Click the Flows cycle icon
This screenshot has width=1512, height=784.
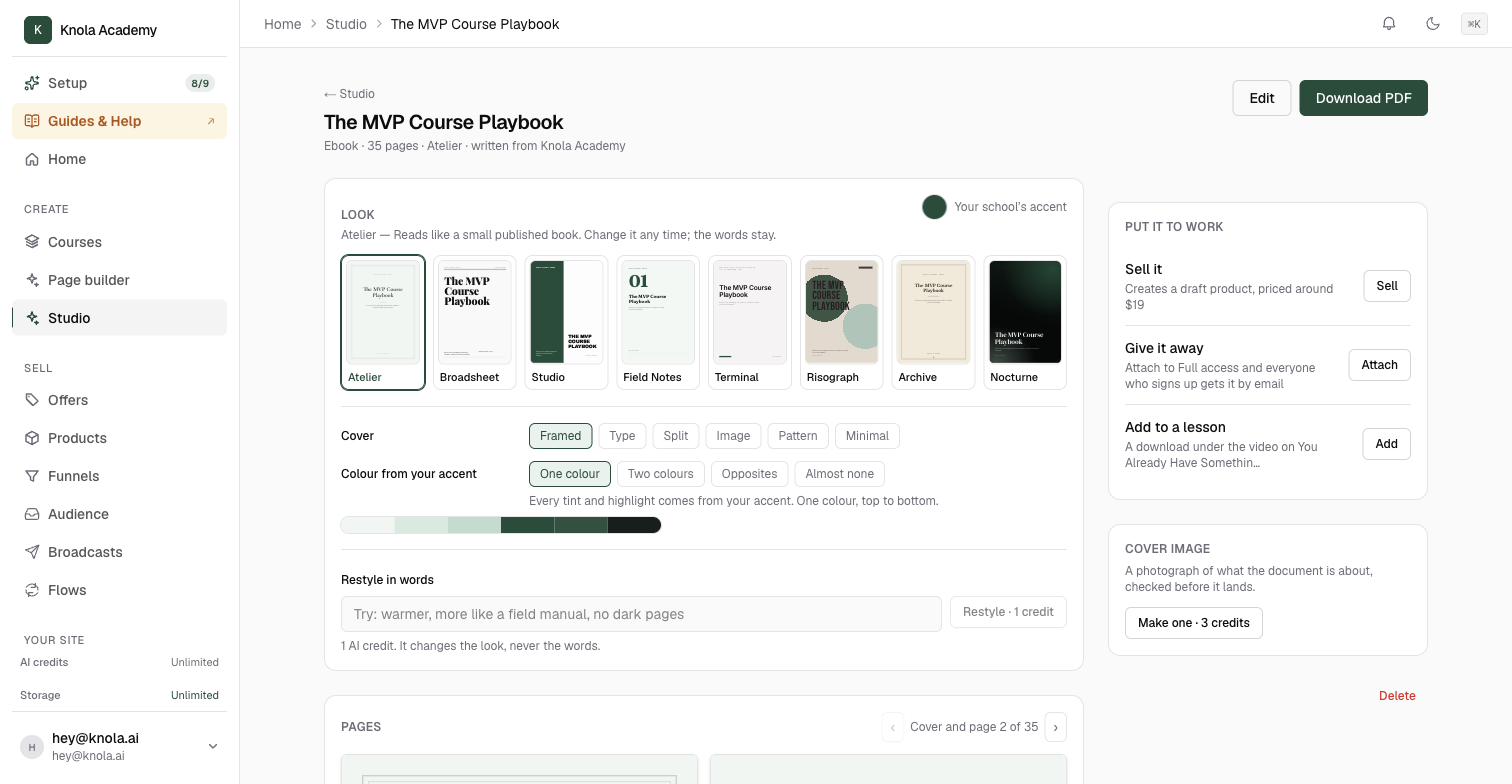pos(32,590)
